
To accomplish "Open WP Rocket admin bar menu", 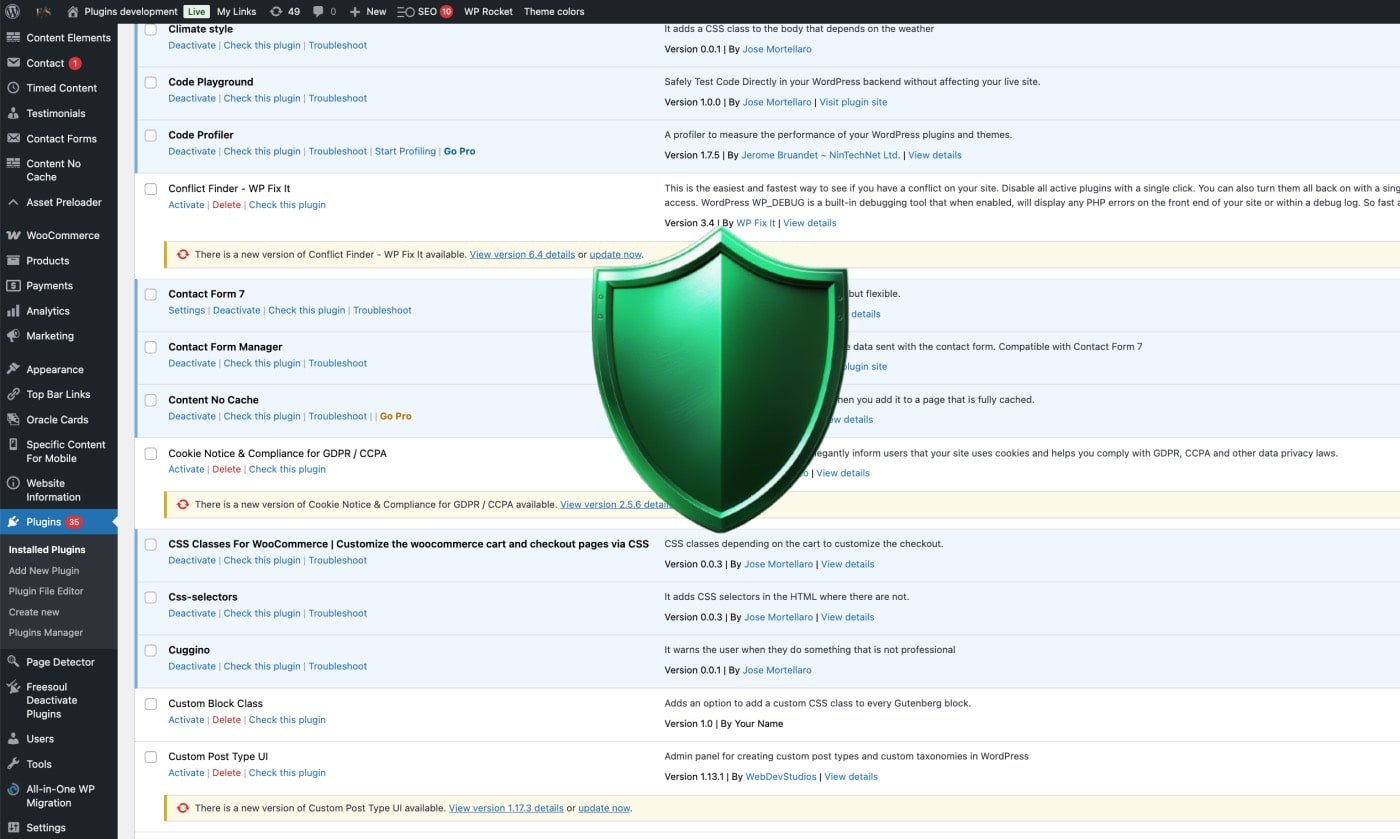I will (x=488, y=11).
